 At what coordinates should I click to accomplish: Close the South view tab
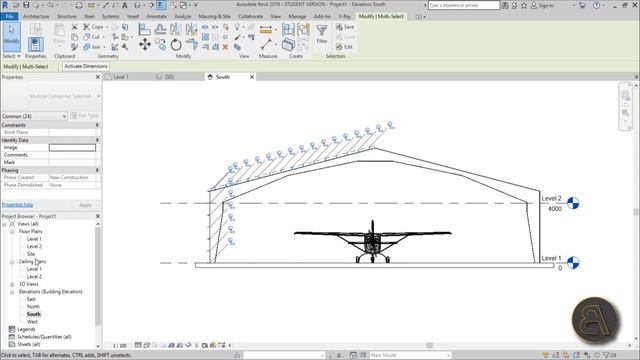(252, 77)
